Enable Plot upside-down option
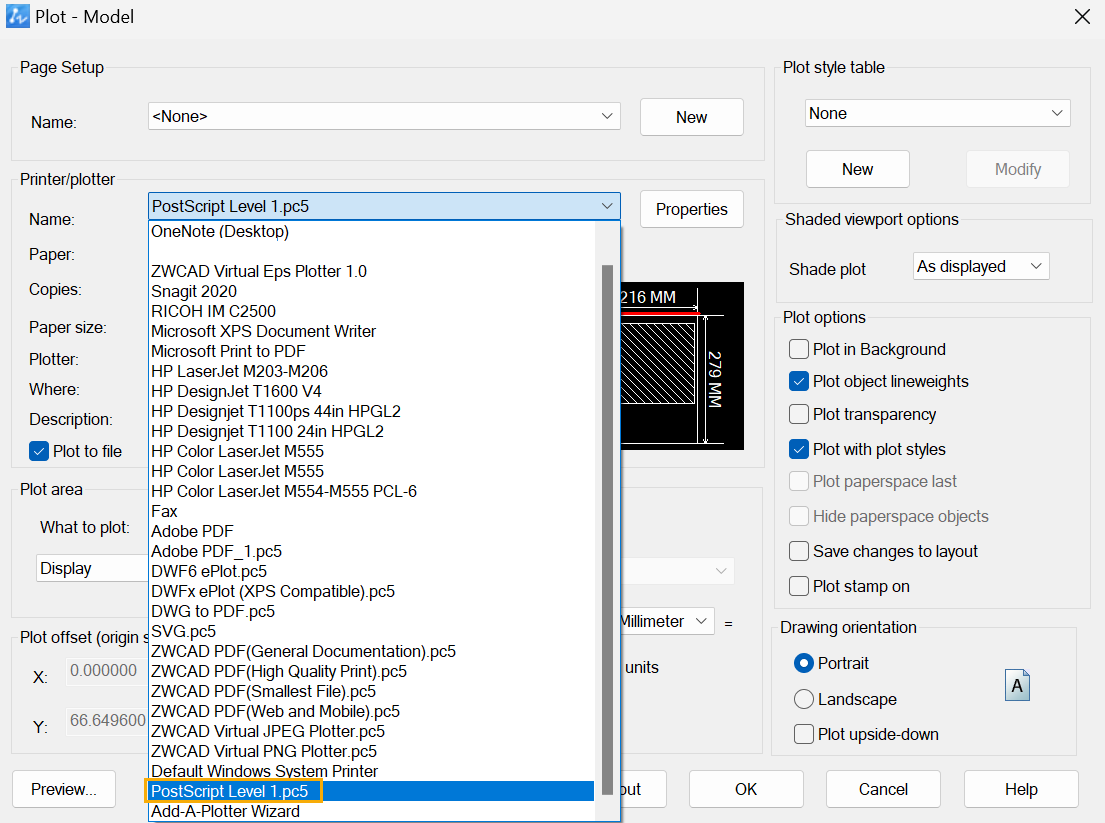 click(x=803, y=734)
